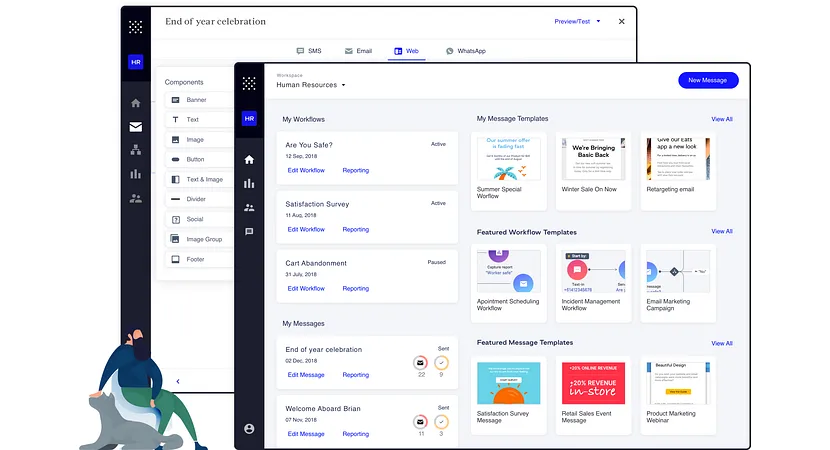
Task: Switch to the Web tab
Action: tap(407, 51)
